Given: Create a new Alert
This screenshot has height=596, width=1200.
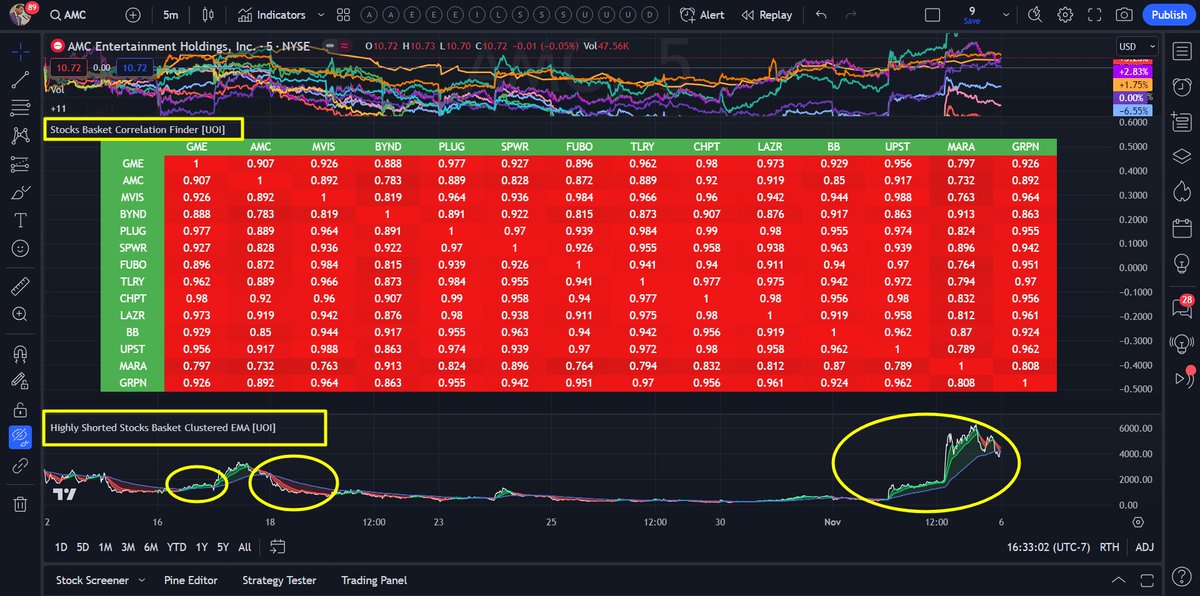Looking at the screenshot, I should (x=702, y=15).
